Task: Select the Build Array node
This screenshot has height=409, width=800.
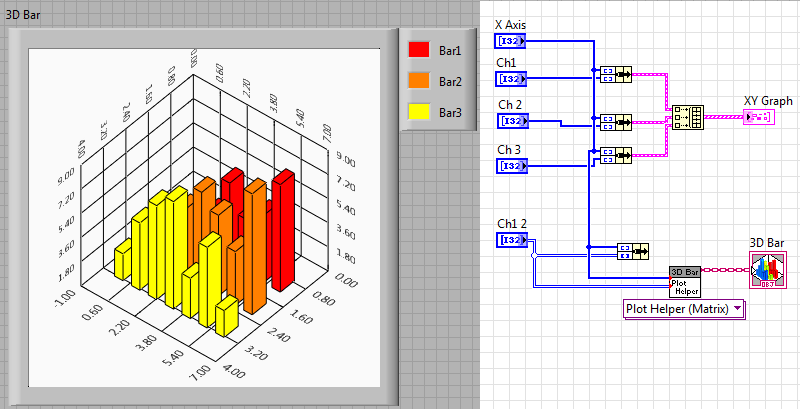Action: click(x=688, y=117)
